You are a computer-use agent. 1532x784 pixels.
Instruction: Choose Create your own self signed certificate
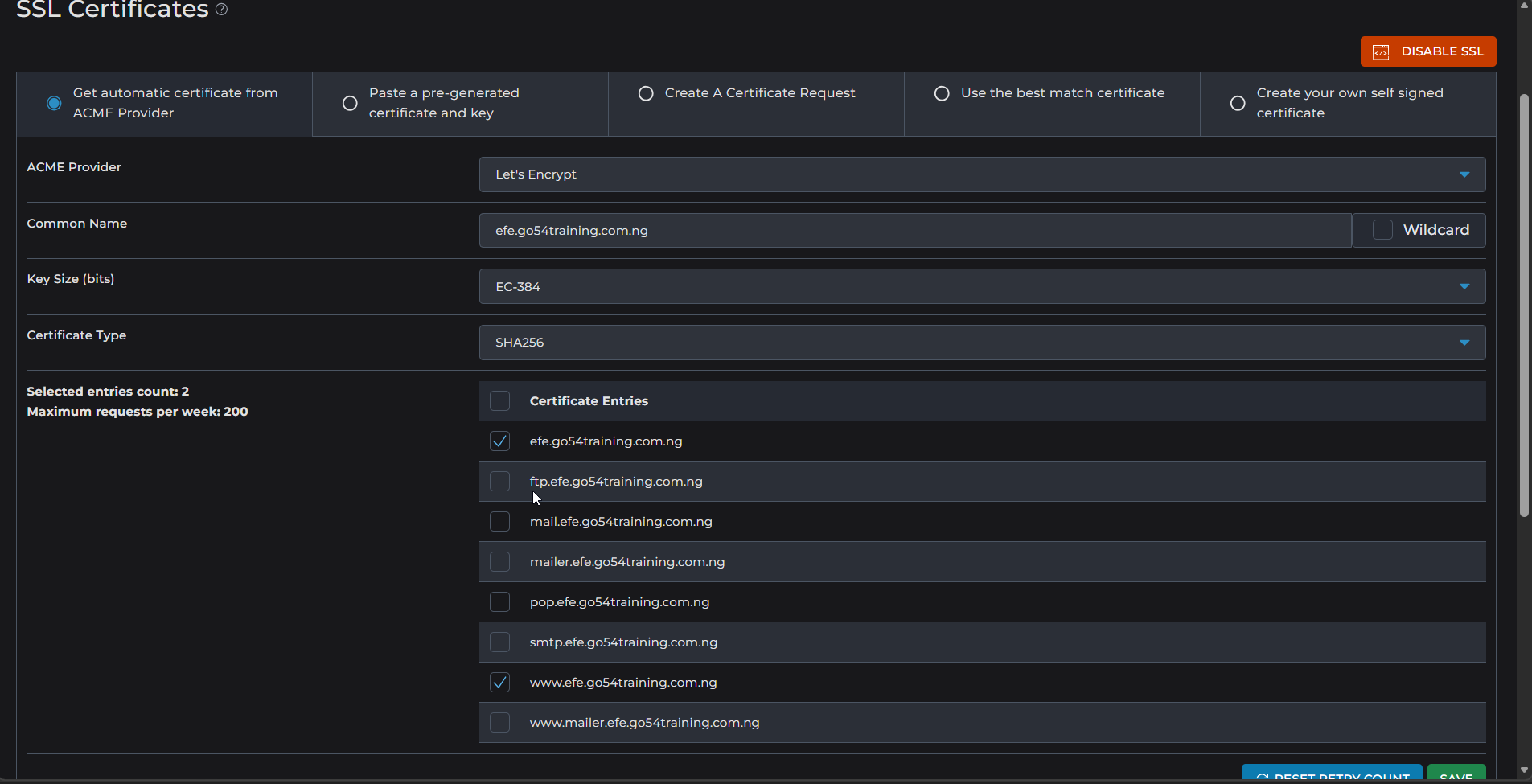(x=1238, y=103)
